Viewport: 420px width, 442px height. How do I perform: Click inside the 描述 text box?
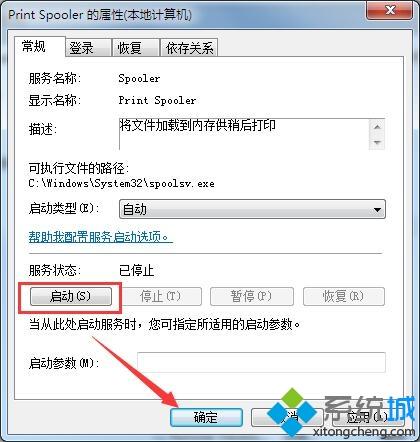point(244,134)
